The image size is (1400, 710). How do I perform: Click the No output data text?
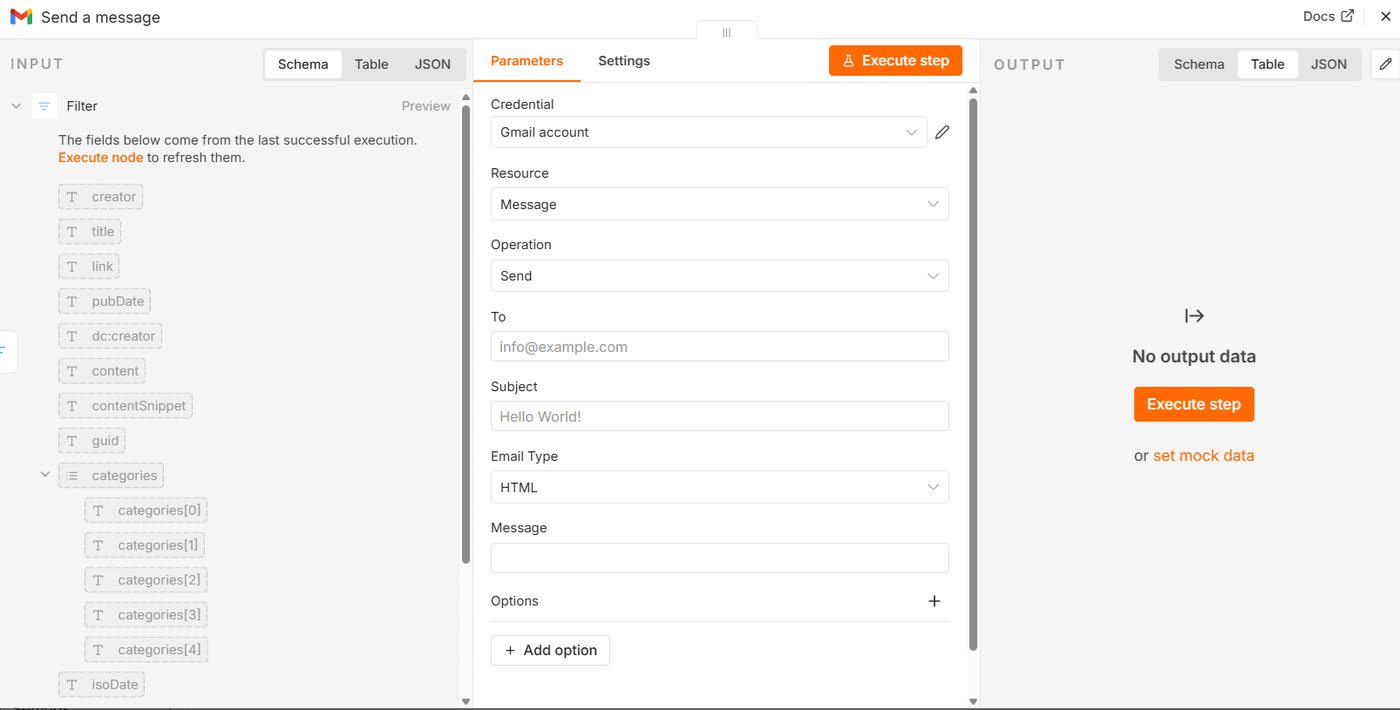pyautogui.click(x=1194, y=357)
